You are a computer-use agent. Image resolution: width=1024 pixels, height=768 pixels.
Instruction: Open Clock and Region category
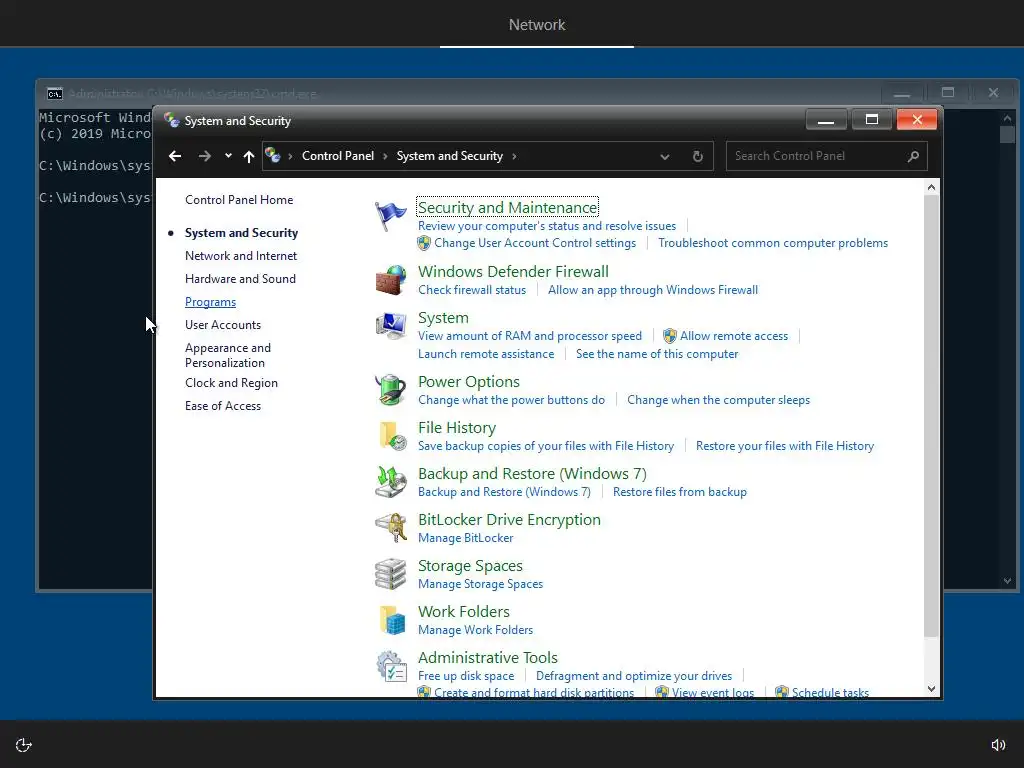[x=231, y=383]
